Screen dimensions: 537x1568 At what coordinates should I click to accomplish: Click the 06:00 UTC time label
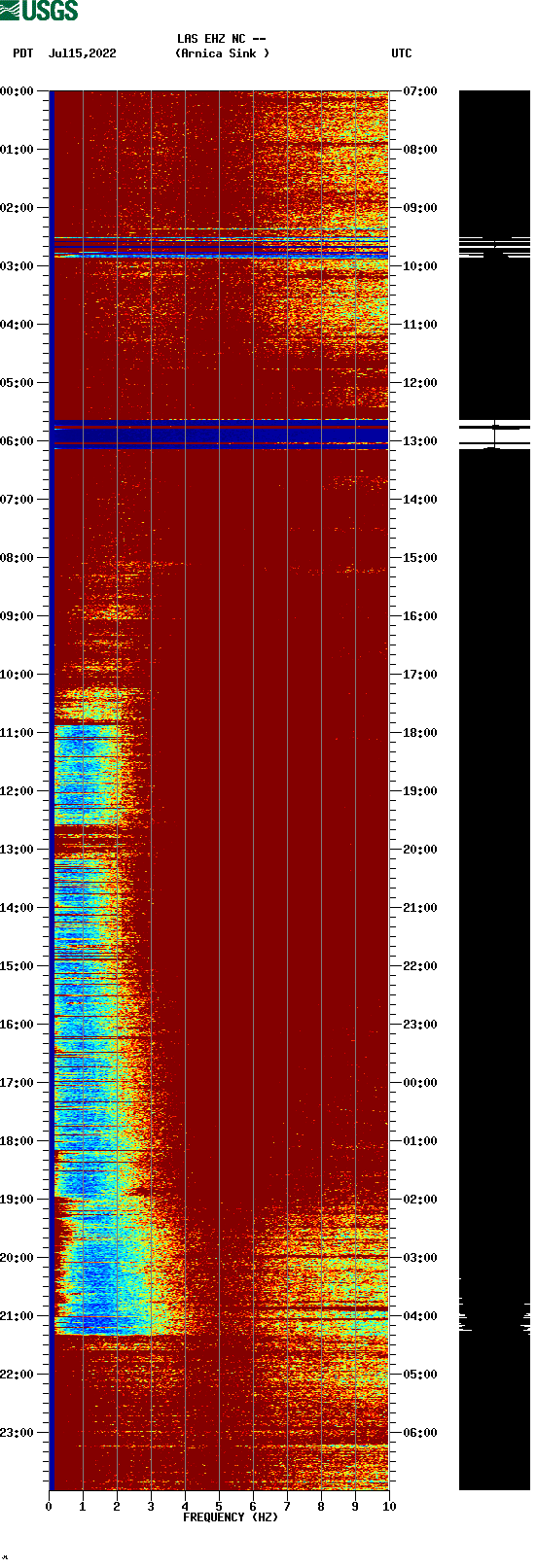click(420, 1433)
